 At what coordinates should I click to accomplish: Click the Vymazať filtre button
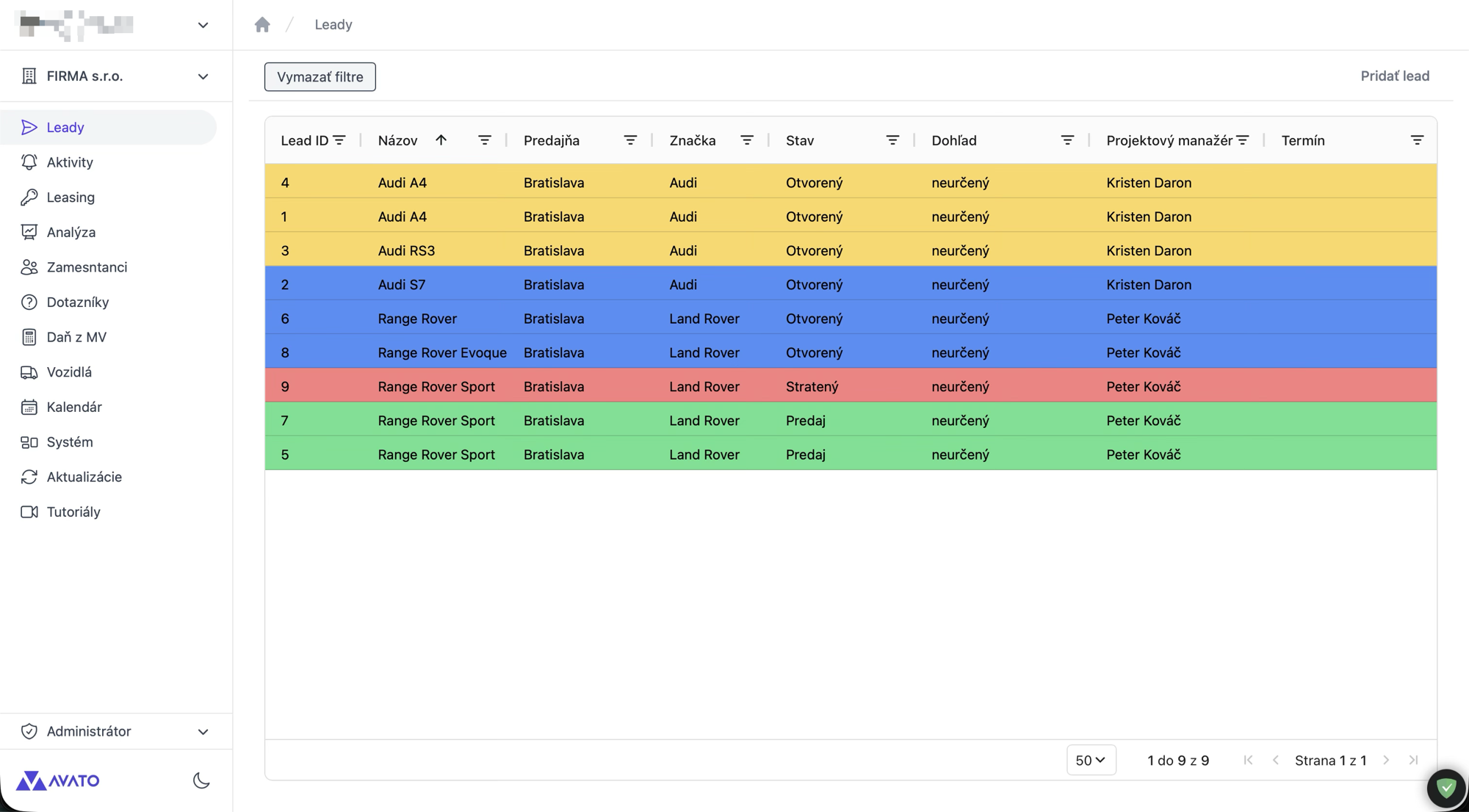tap(320, 77)
